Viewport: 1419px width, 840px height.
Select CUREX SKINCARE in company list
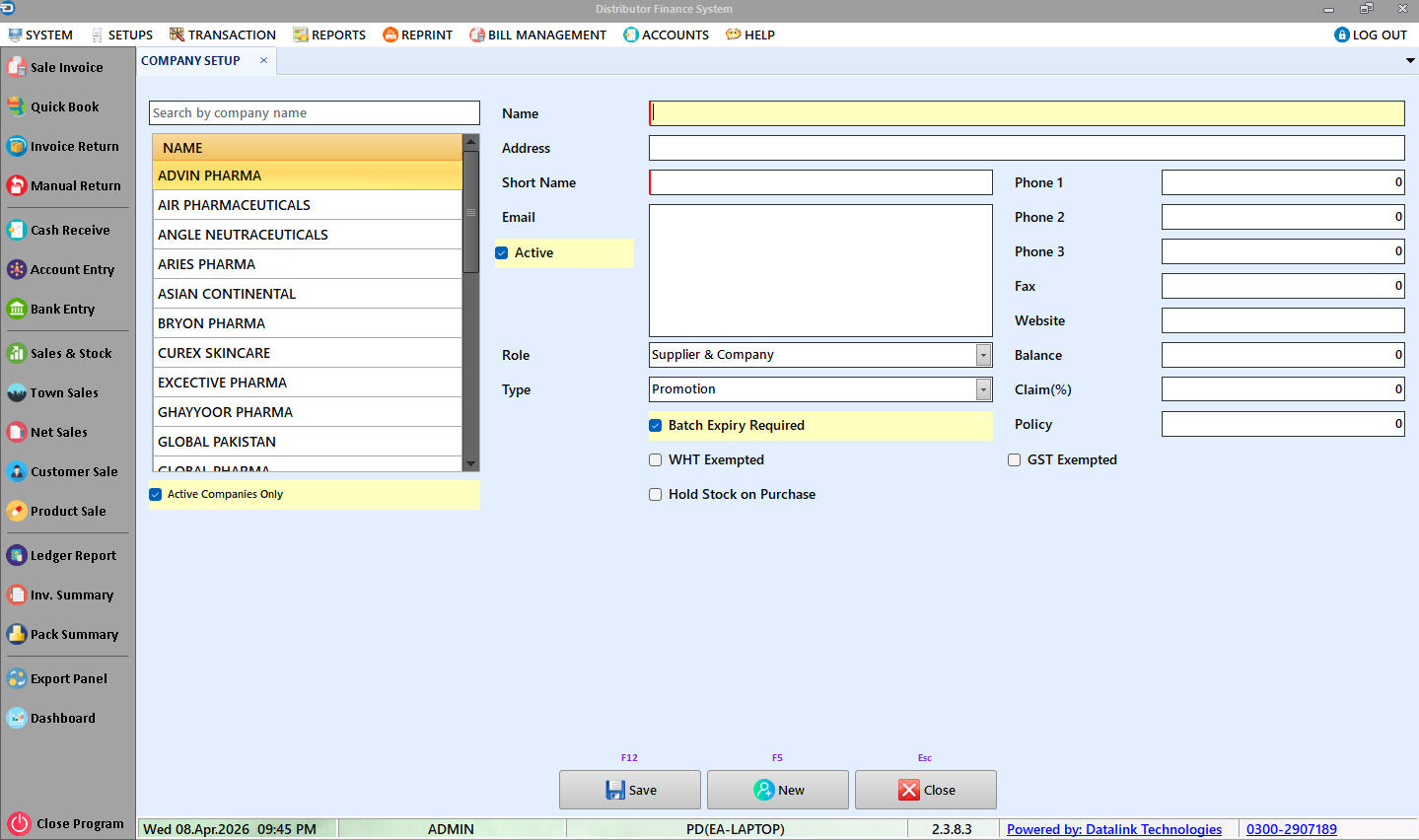[x=308, y=353]
